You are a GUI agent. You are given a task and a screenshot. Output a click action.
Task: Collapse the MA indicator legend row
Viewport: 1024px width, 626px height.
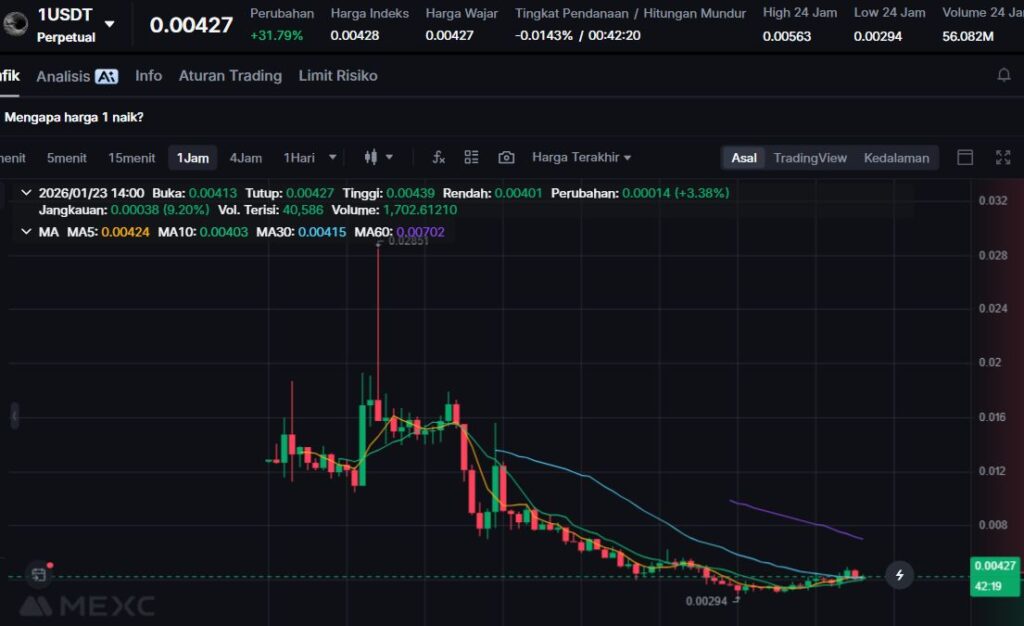25,232
